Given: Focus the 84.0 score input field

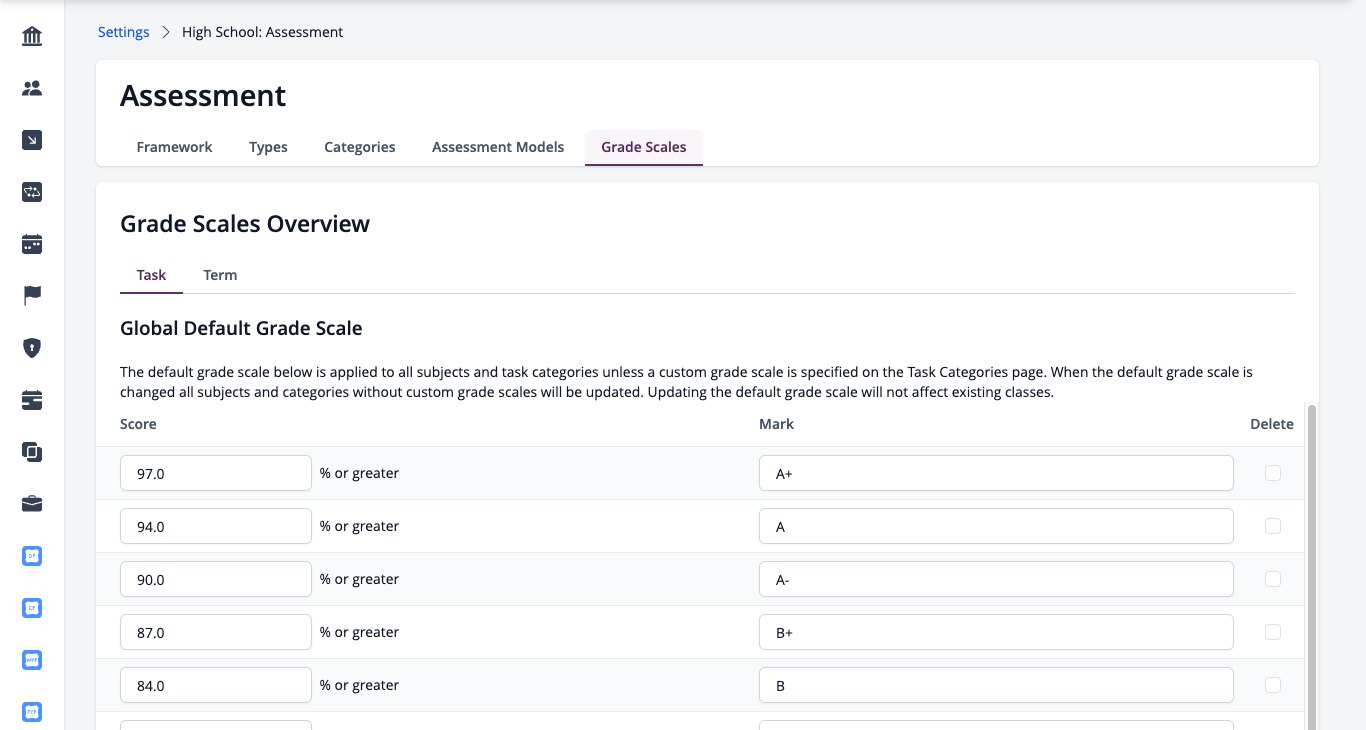Looking at the screenshot, I should point(216,685).
